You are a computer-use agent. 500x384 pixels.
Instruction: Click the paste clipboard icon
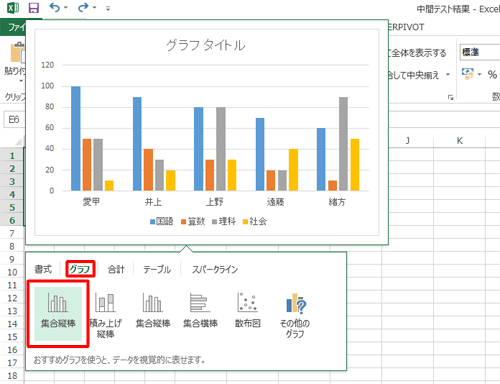point(17,52)
